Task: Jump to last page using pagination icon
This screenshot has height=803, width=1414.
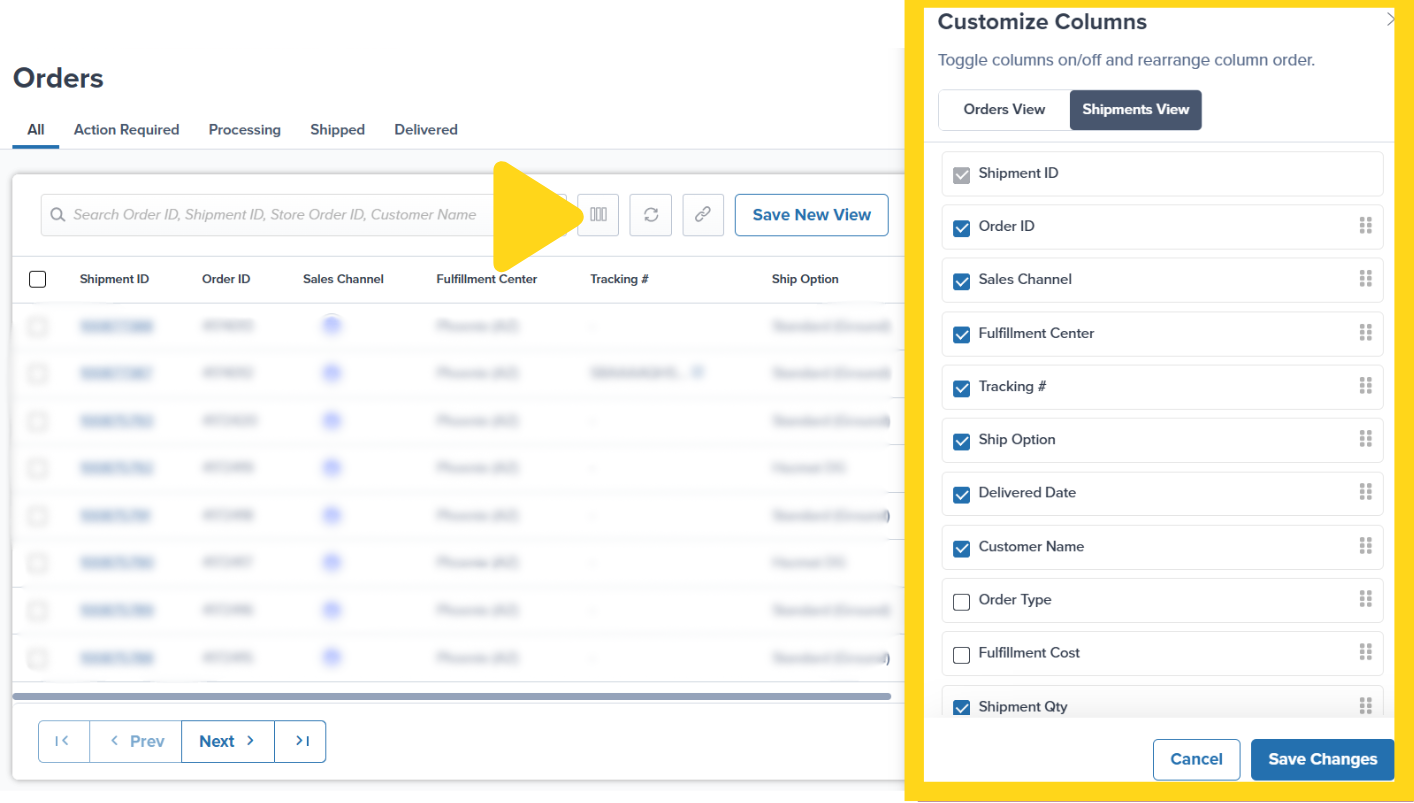Action: click(300, 741)
